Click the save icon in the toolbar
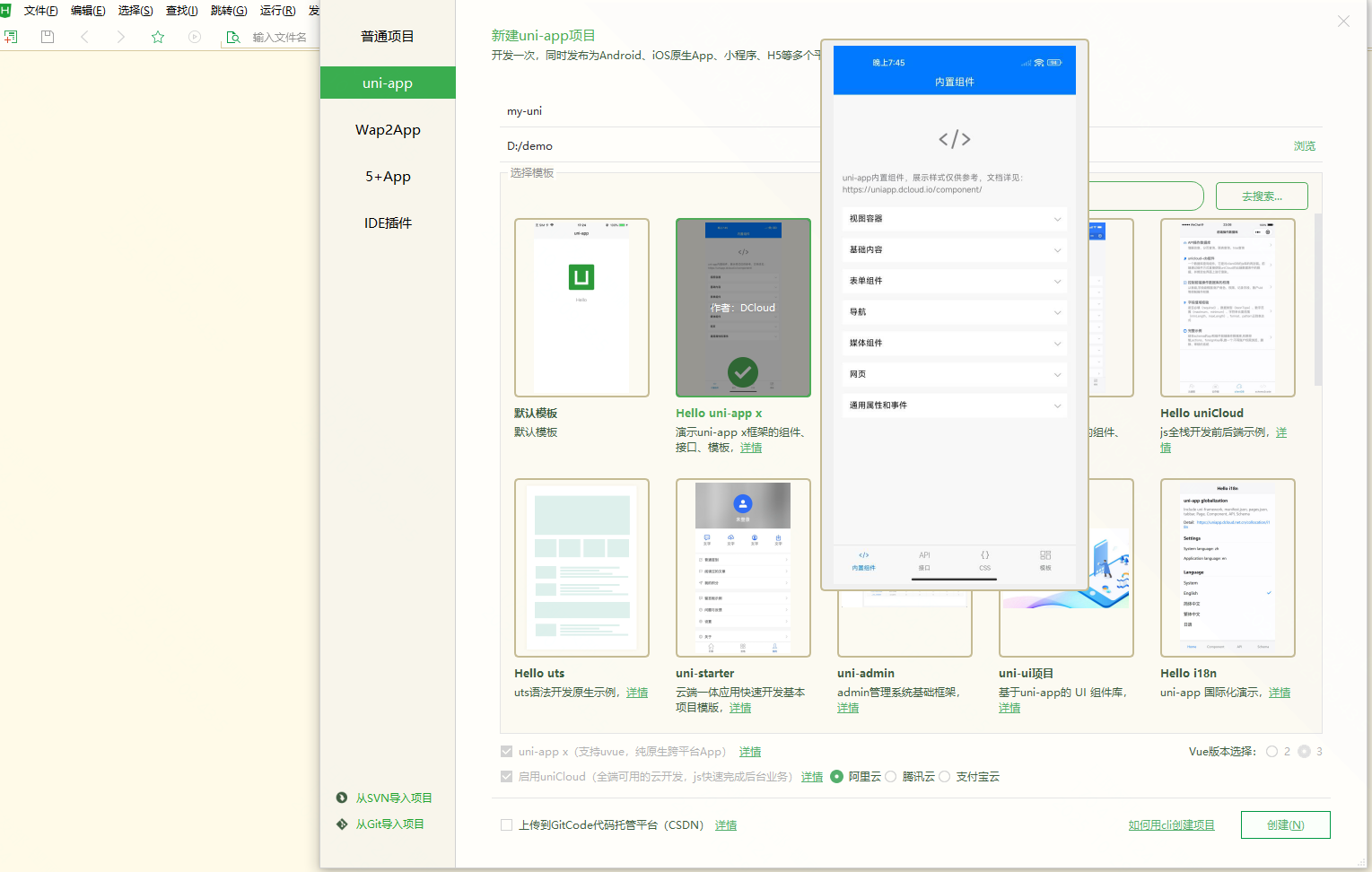 [x=48, y=37]
